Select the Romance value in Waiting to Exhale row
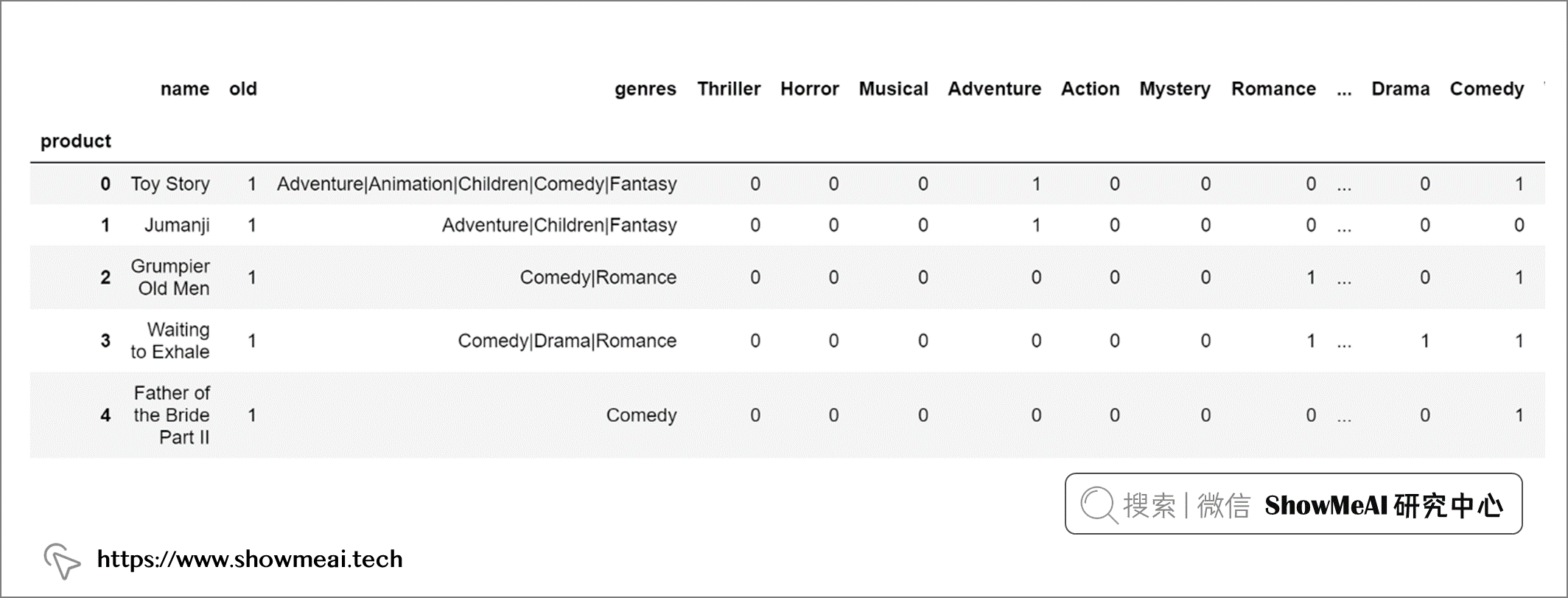 pos(1311,341)
